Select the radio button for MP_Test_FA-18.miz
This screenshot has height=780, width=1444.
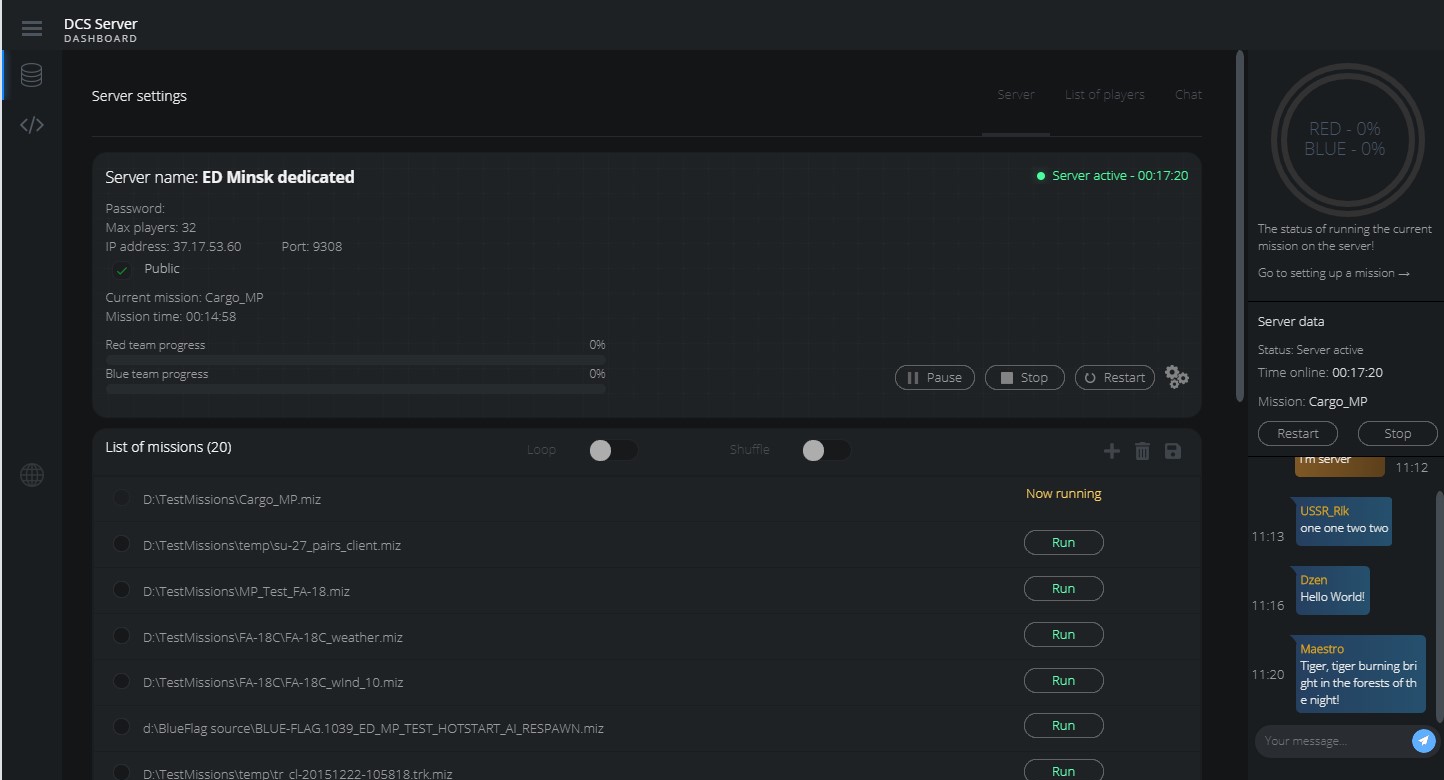coord(121,590)
